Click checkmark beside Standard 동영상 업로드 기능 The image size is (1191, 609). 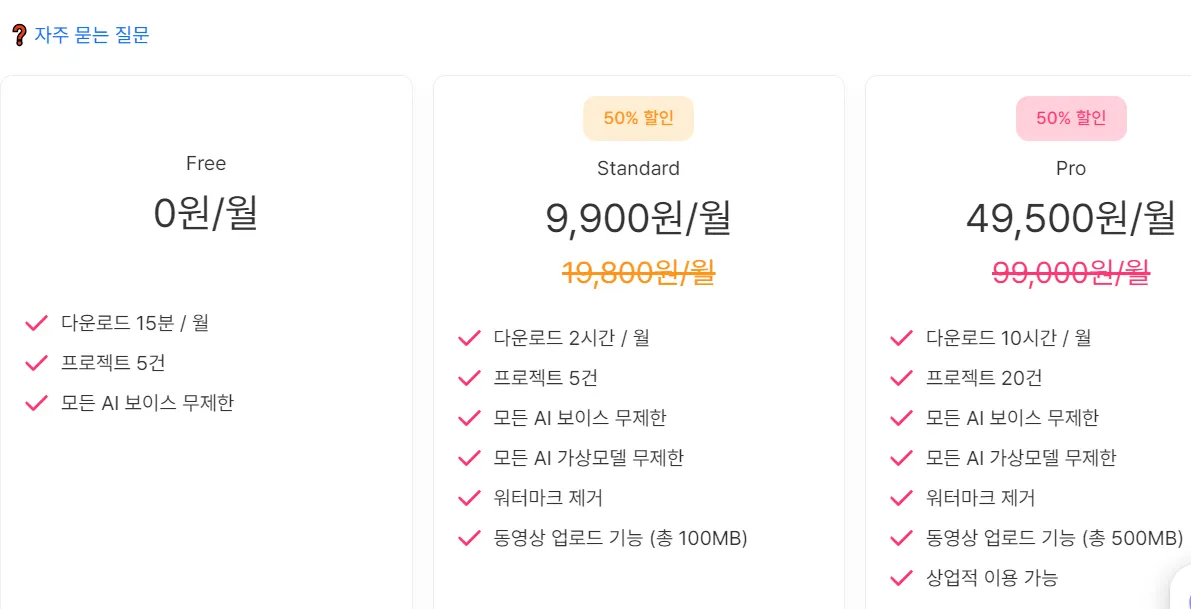469,538
